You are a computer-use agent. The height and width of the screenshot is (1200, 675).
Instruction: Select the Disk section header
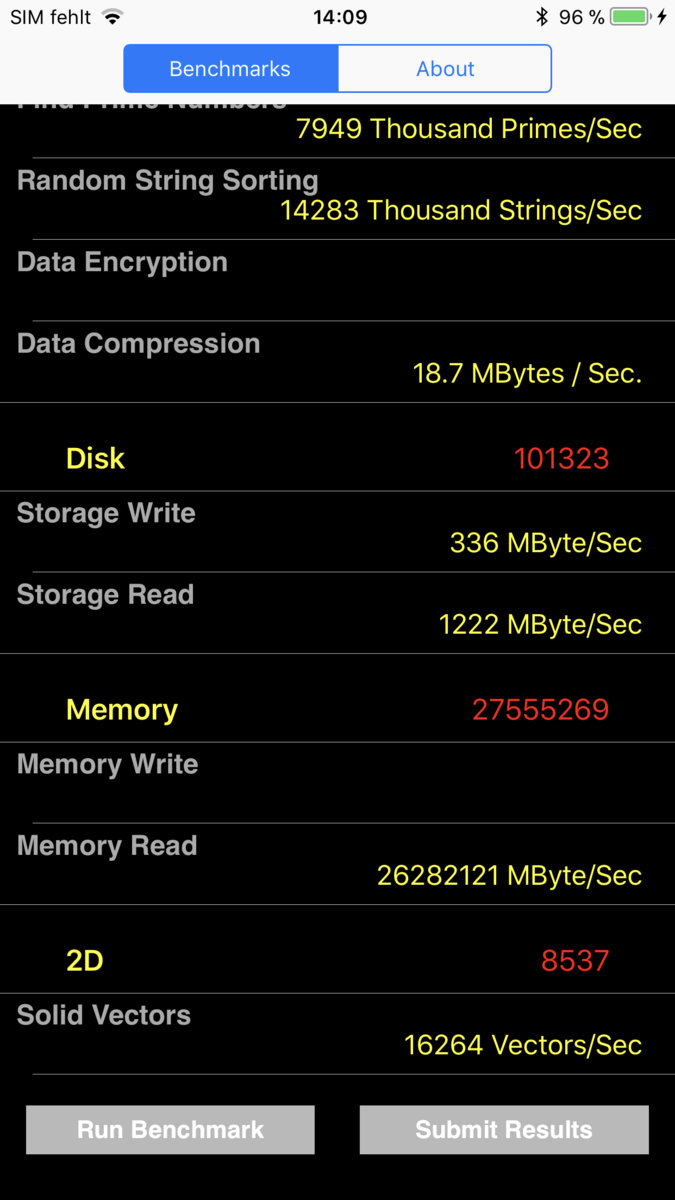pos(96,458)
